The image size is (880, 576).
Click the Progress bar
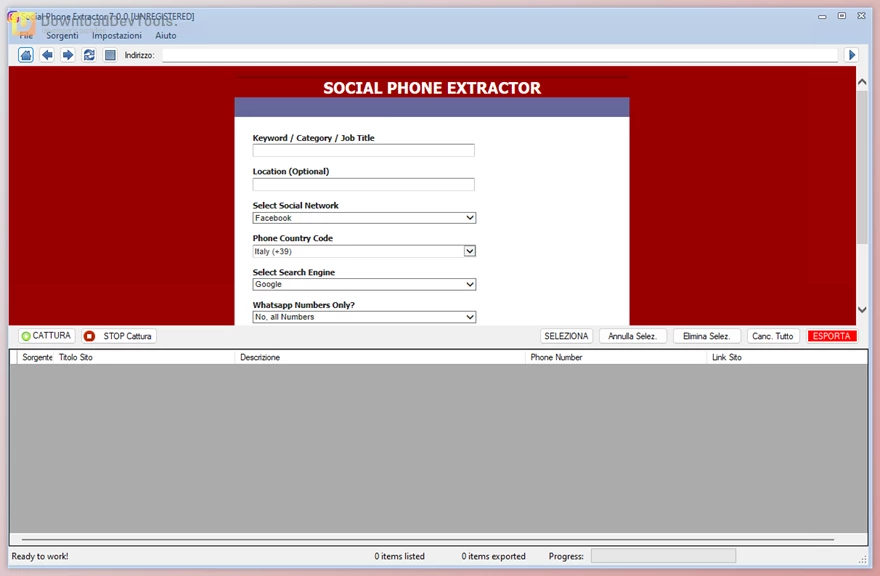point(663,556)
